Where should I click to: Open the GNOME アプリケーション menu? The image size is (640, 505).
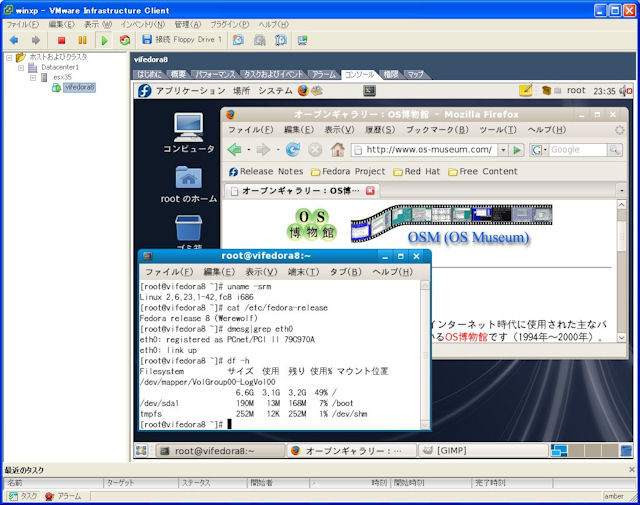[x=190, y=91]
